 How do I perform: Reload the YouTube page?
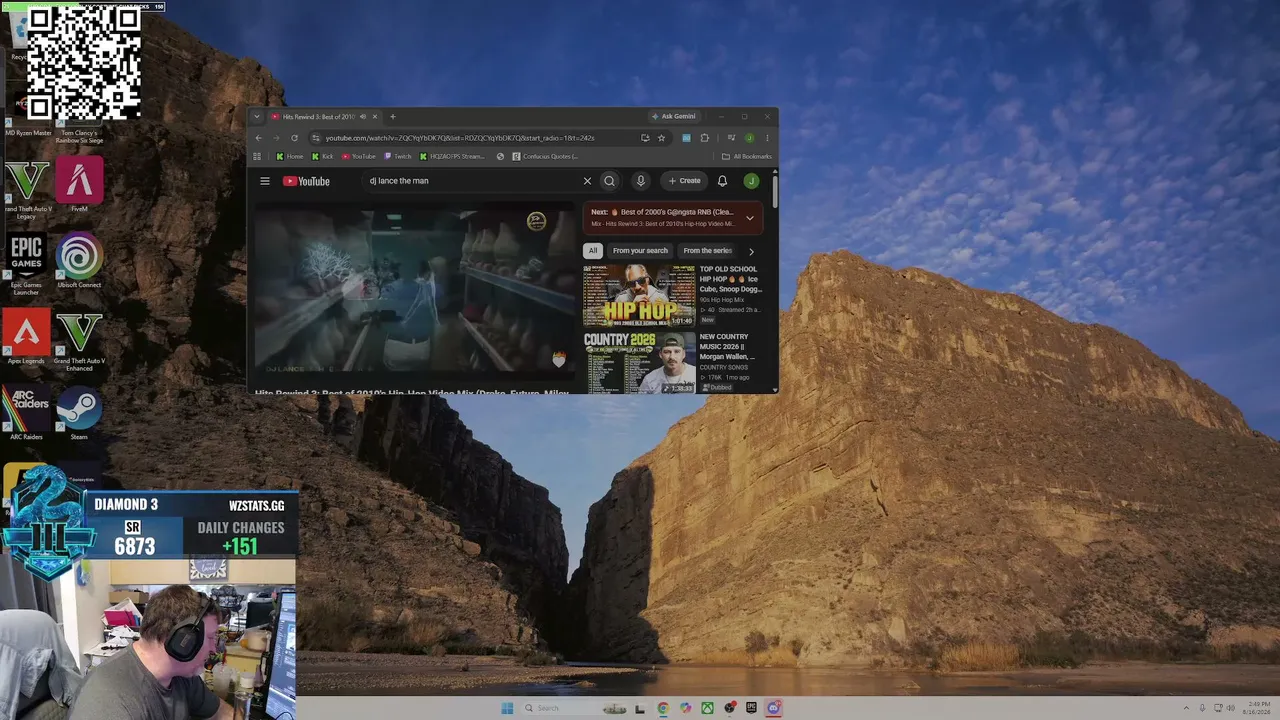pos(294,138)
